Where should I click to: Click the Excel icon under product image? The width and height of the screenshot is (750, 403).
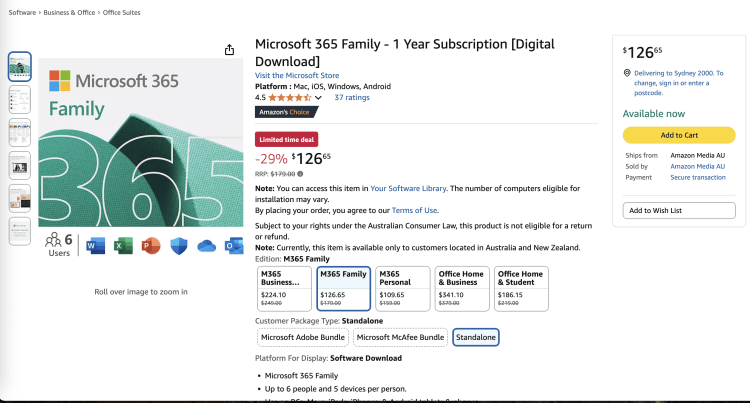click(x=123, y=246)
